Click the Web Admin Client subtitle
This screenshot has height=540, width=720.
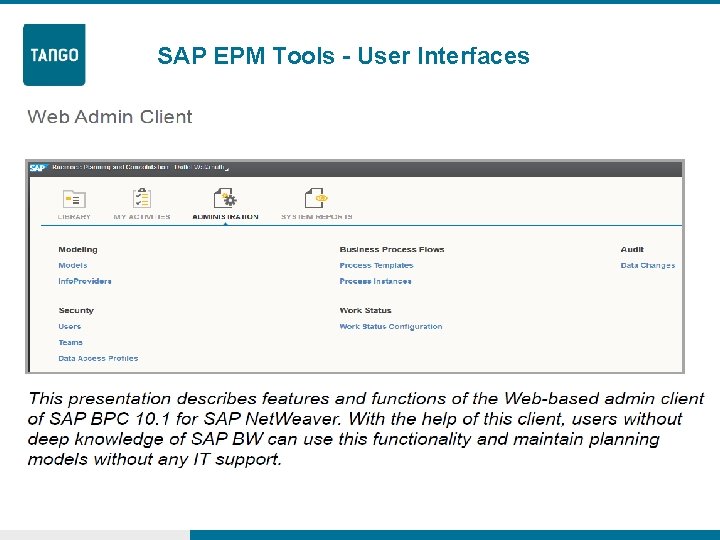[x=110, y=117]
